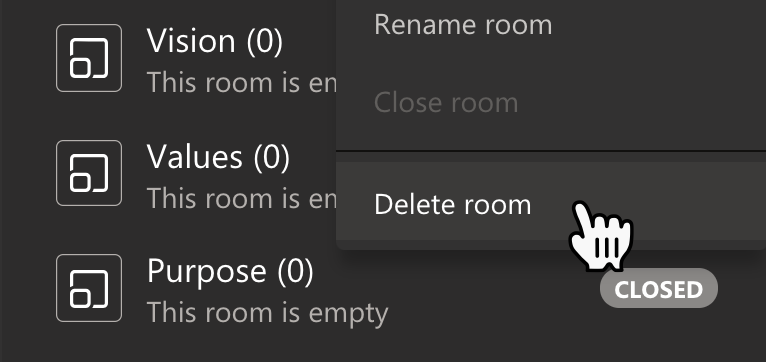766x362 pixels.
Task: Click the (0) participant count beside Values
Action: point(271,157)
